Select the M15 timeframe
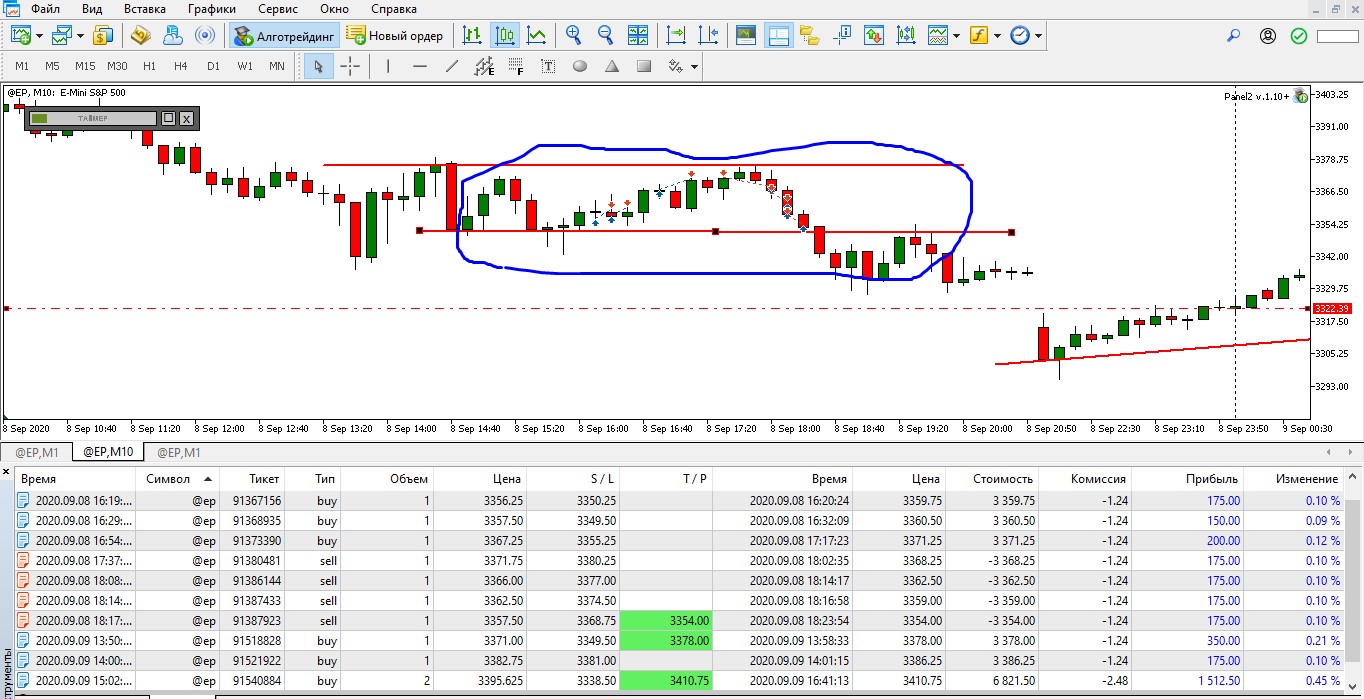Screen dimensions: 1364x699 click(x=85, y=67)
